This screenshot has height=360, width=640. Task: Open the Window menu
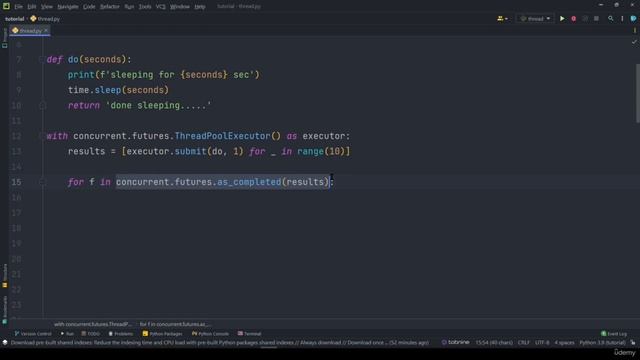[x=180, y=7]
